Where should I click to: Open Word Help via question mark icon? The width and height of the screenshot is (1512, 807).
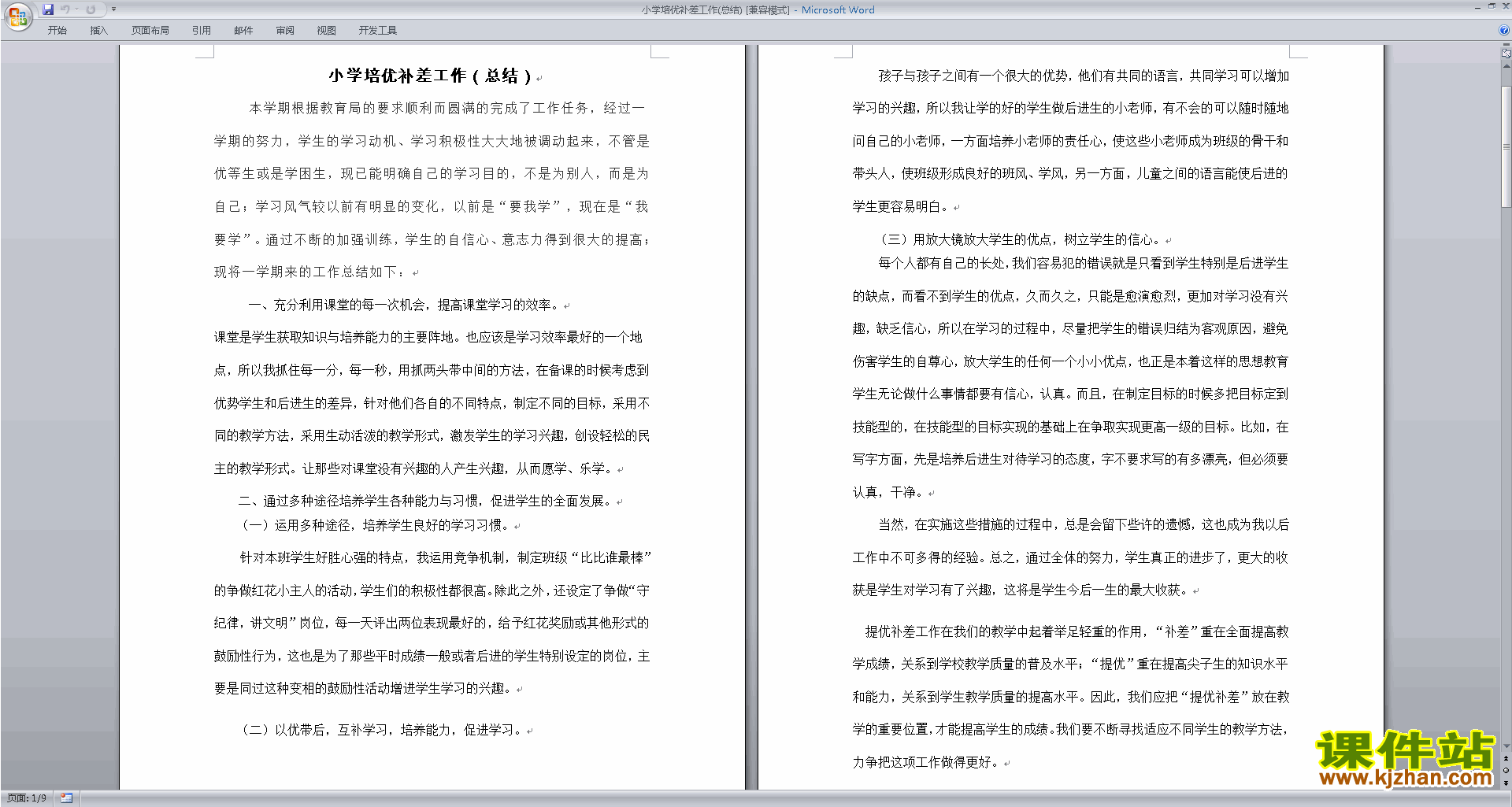pyautogui.click(x=1504, y=30)
